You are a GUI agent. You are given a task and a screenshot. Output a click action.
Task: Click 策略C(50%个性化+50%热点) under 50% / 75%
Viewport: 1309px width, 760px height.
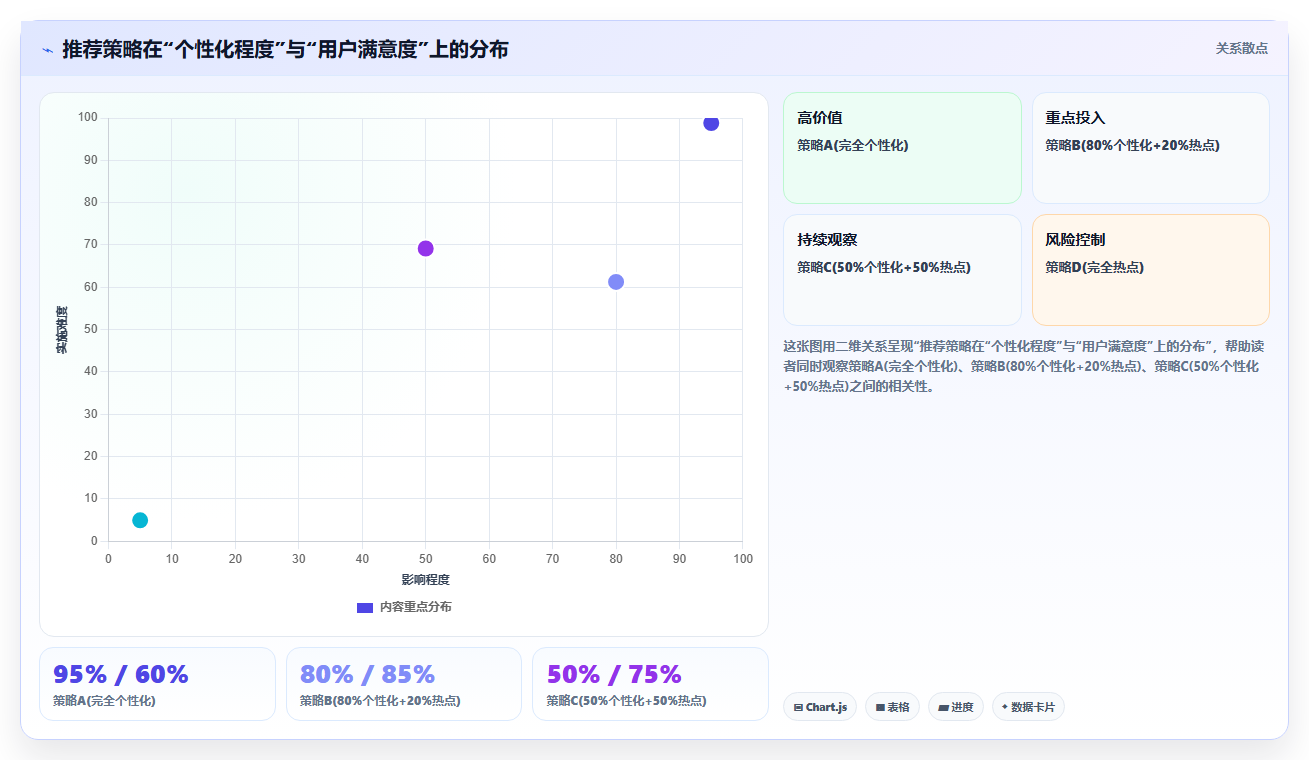[x=626, y=701]
